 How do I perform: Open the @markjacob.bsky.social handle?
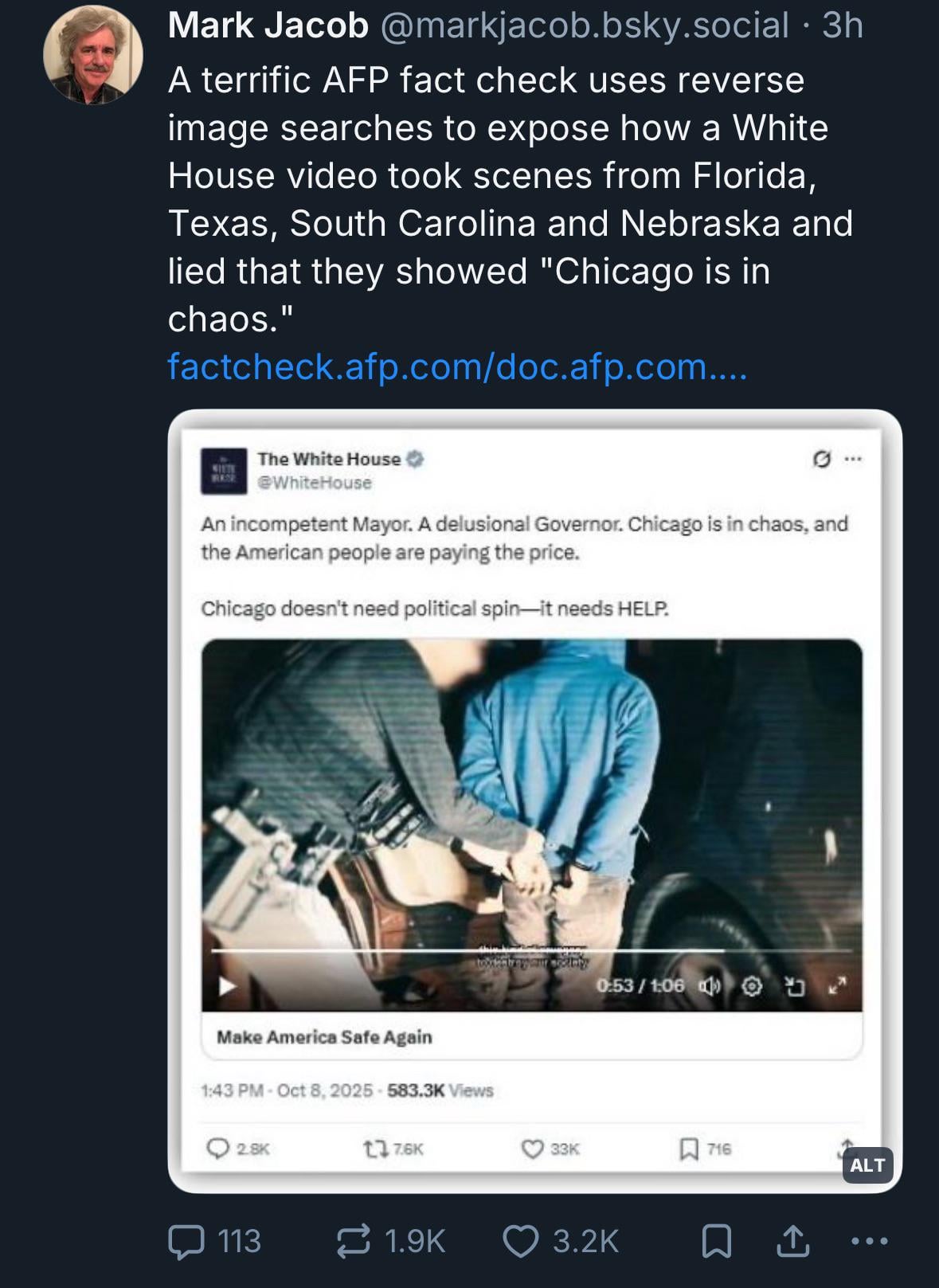coord(585,25)
